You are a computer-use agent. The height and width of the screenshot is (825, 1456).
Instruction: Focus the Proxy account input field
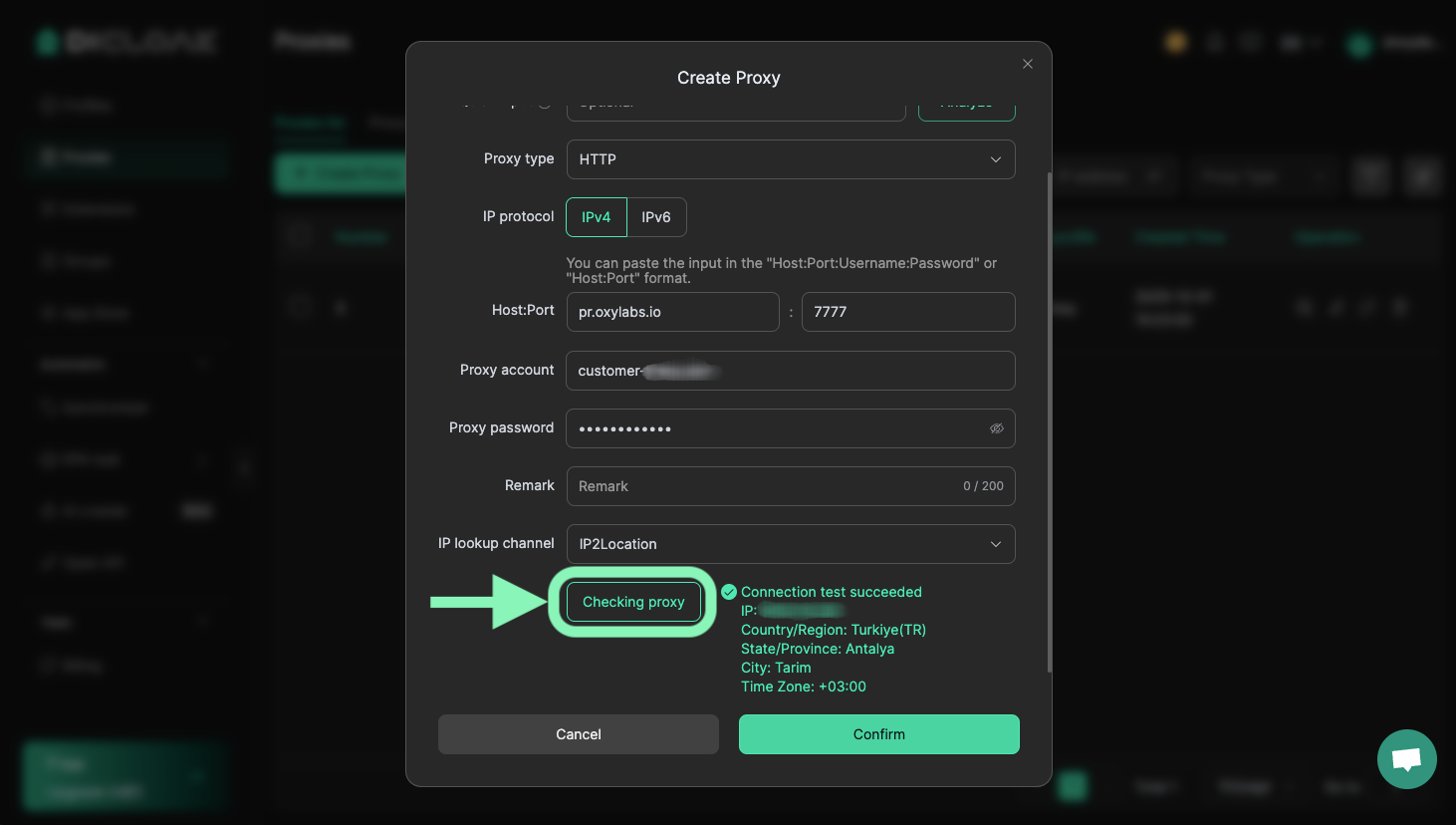[x=790, y=371]
